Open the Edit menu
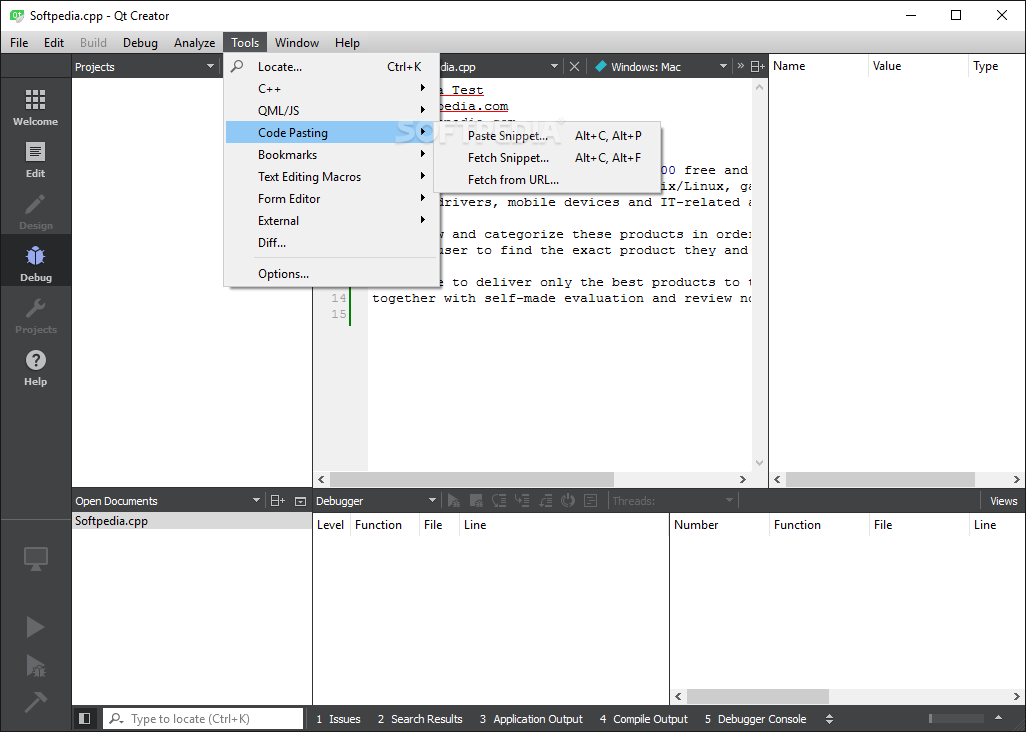Image resolution: width=1026 pixels, height=732 pixels. click(x=54, y=43)
